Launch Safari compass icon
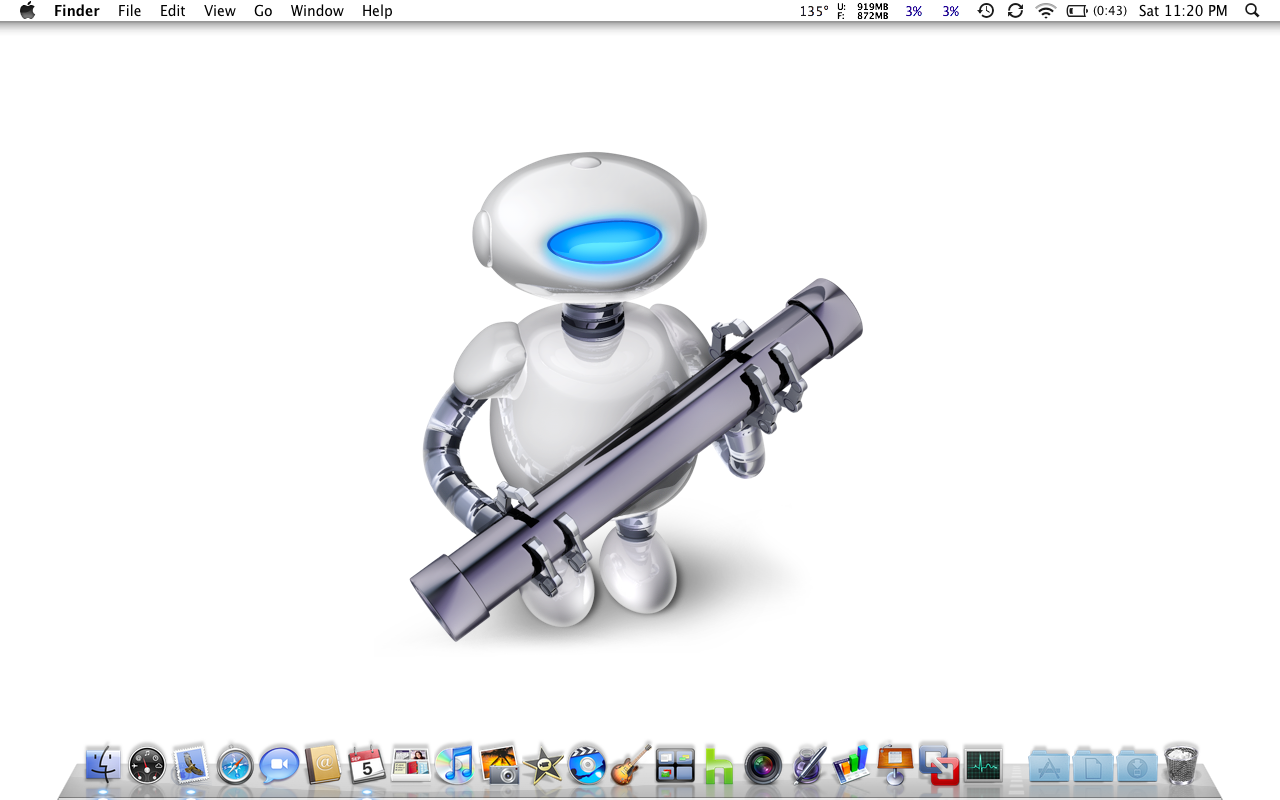Screen dimensions: 1280x800 tap(235, 766)
